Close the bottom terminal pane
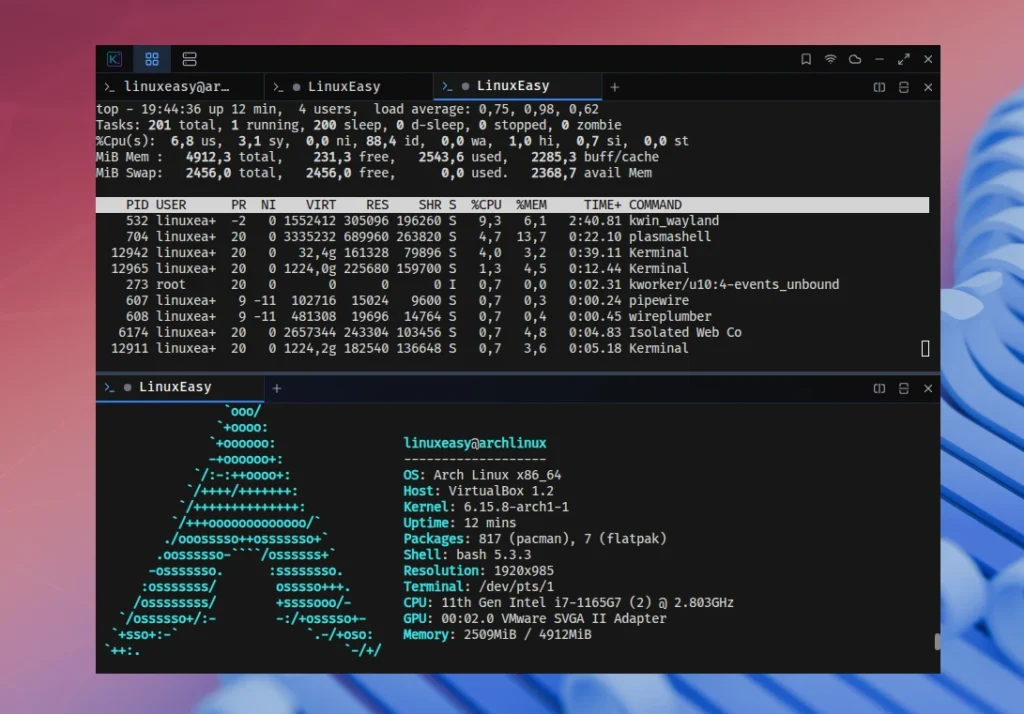This screenshot has width=1024, height=714. [x=927, y=388]
